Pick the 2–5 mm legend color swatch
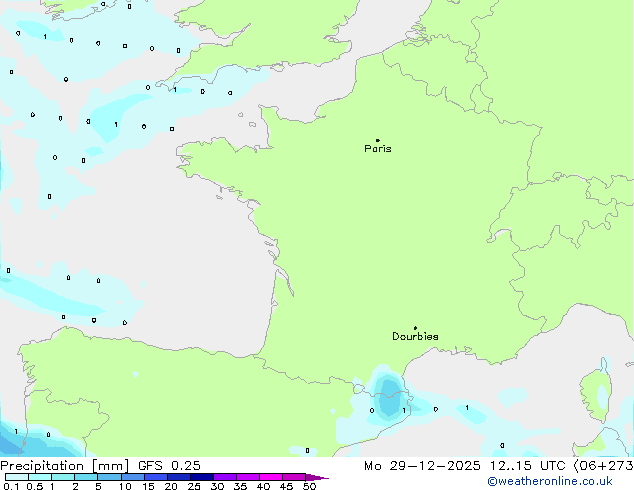 point(86,477)
